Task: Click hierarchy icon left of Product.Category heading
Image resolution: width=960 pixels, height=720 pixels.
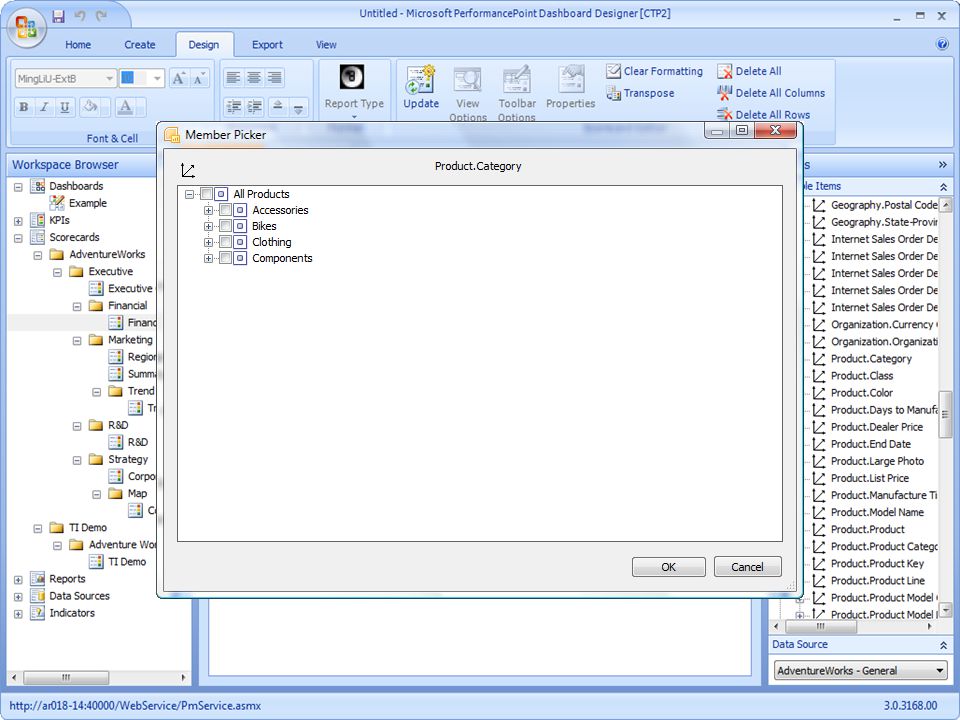Action: pos(188,170)
